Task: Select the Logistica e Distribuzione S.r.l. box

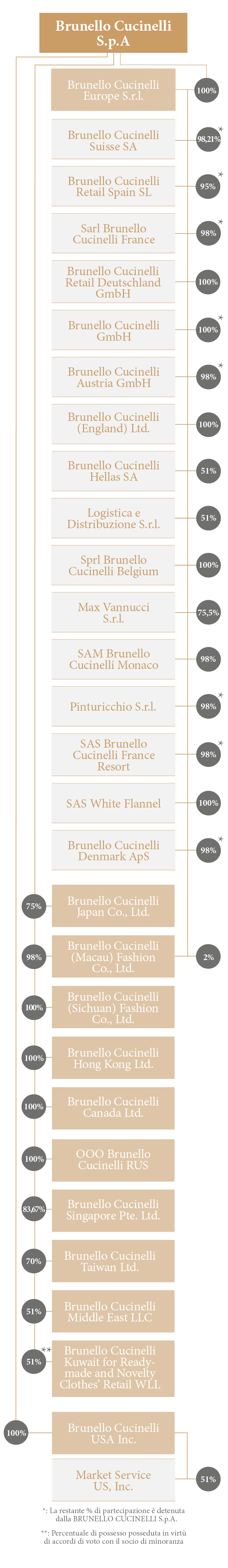Action: point(113,518)
